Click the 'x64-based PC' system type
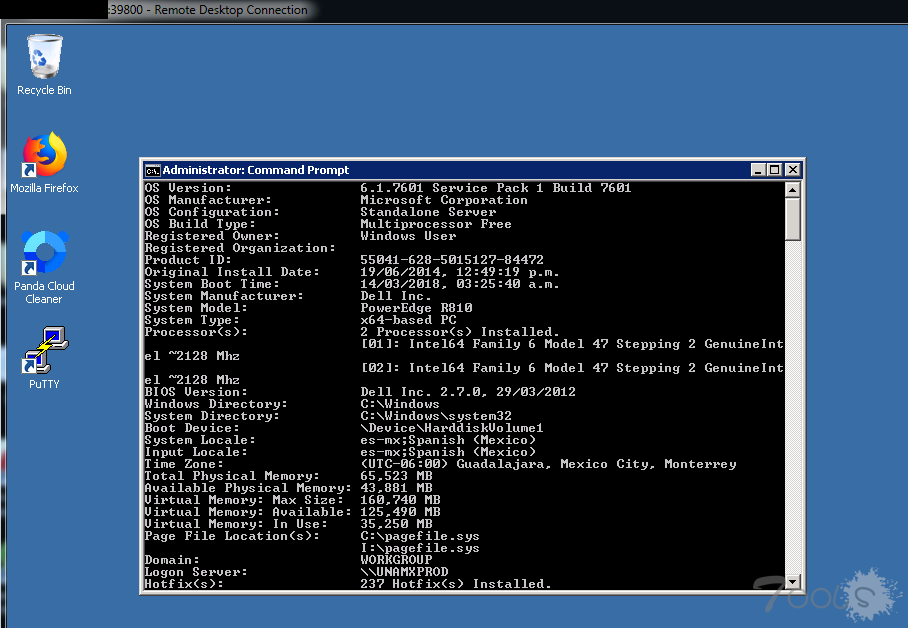This screenshot has width=908, height=628. (408, 320)
